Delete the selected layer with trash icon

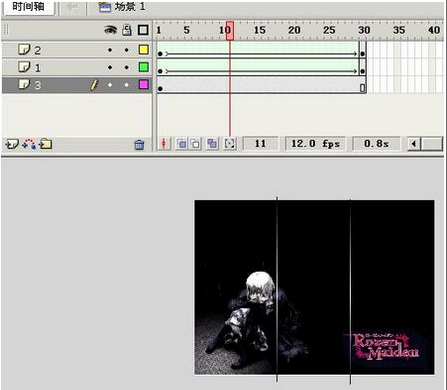(139, 144)
